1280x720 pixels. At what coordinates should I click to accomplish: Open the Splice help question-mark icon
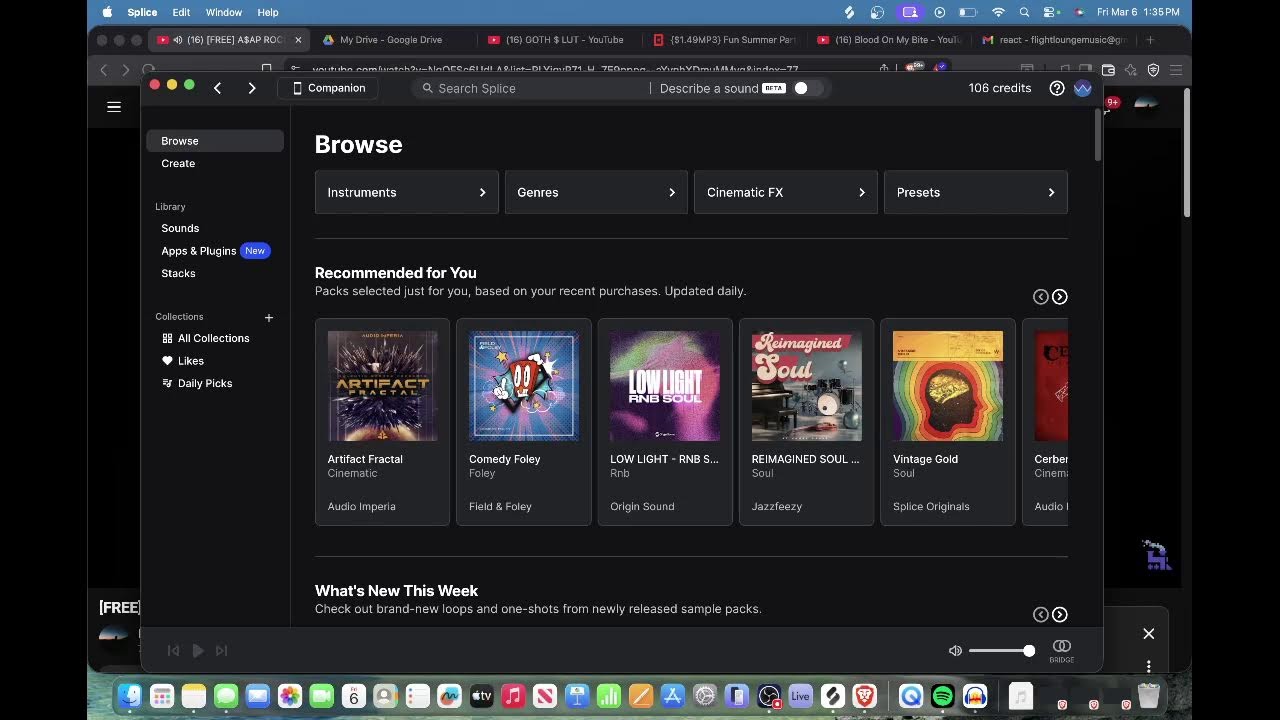point(1057,88)
